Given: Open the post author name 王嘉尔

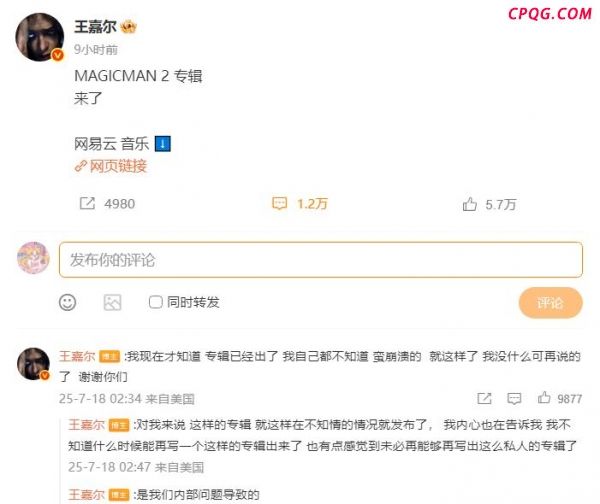Looking at the screenshot, I should [x=96, y=27].
